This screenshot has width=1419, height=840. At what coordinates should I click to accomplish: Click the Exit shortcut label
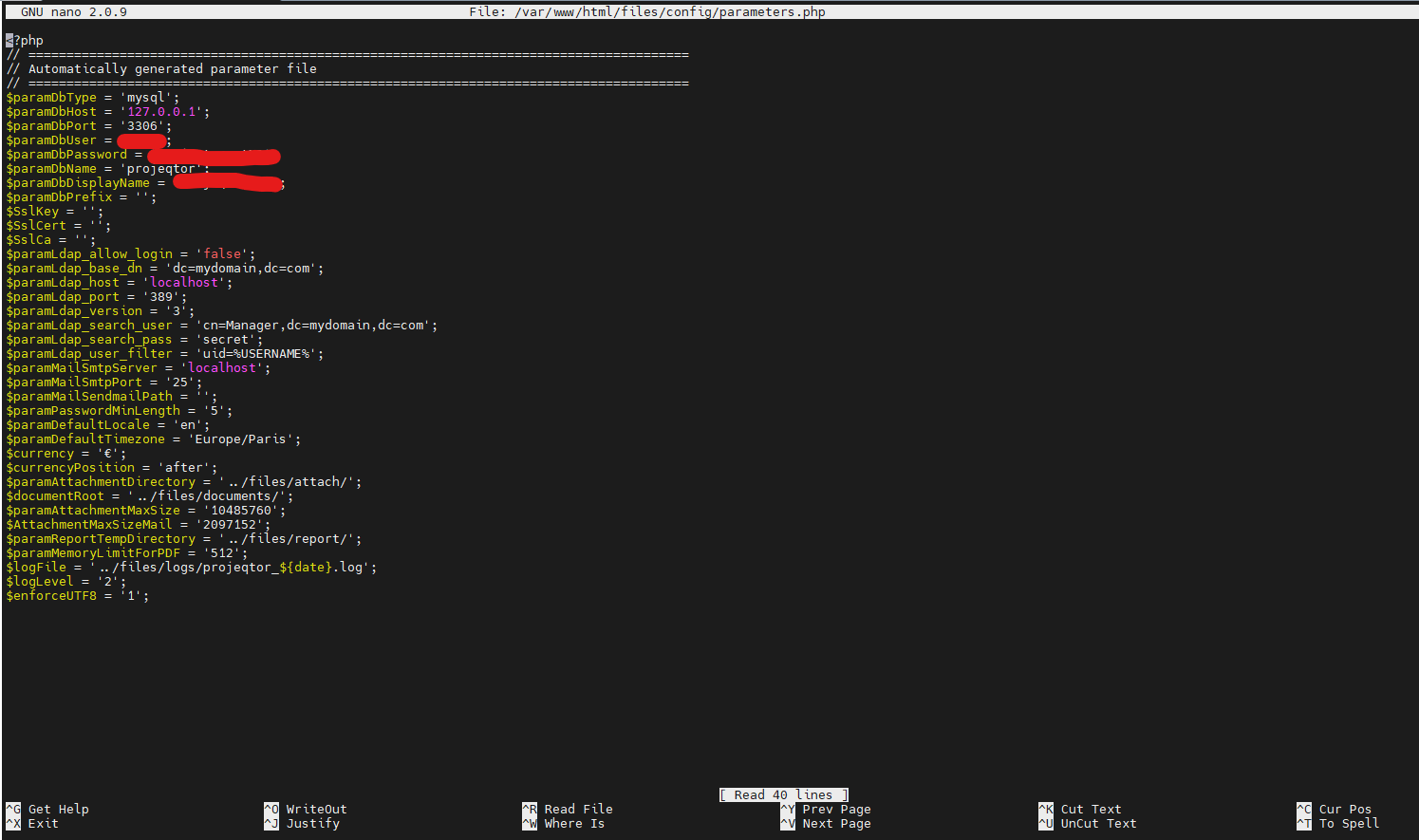click(x=43, y=824)
